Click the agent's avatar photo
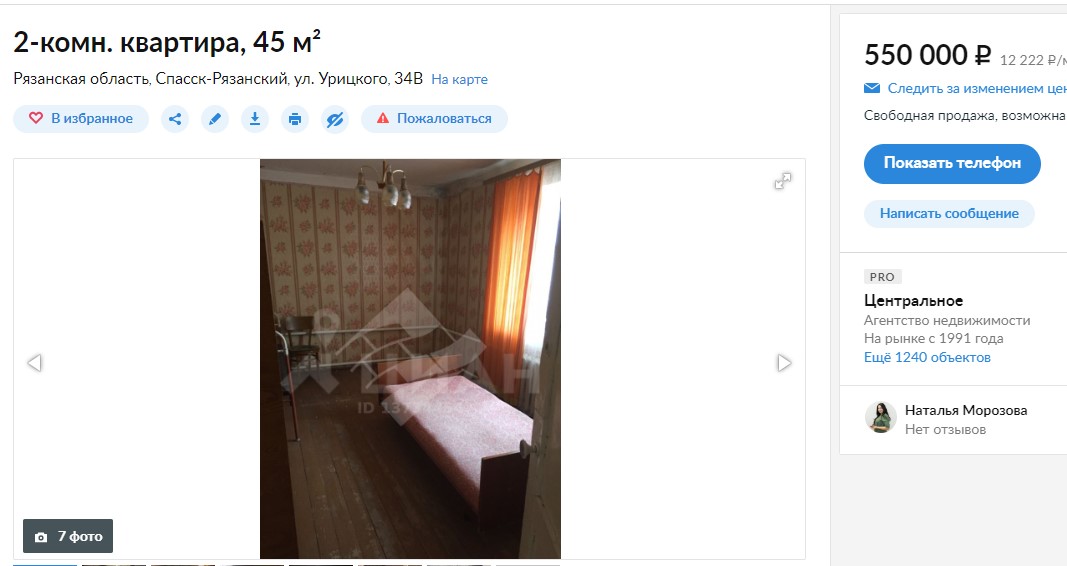This screenshot has width=1067, height=566. tap(881, 417)
